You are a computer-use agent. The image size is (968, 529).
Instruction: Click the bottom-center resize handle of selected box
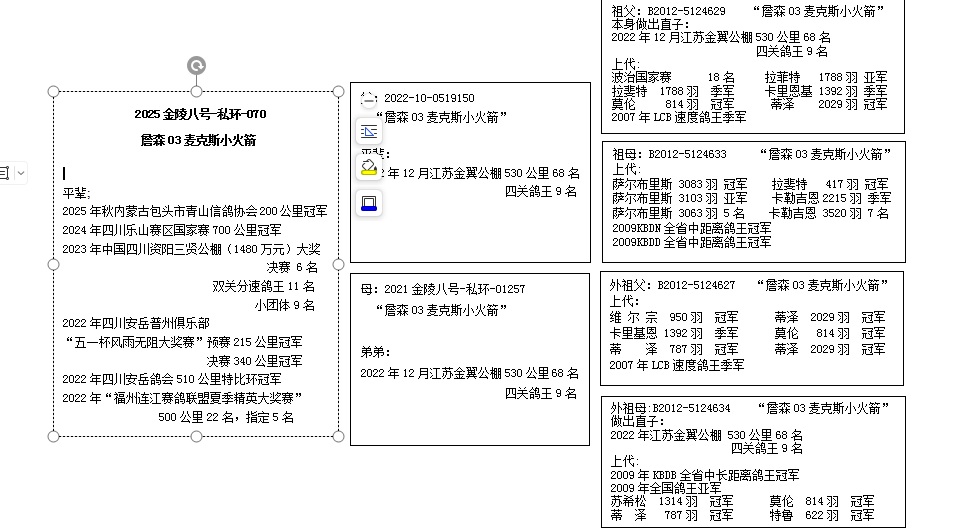(197, 437)
